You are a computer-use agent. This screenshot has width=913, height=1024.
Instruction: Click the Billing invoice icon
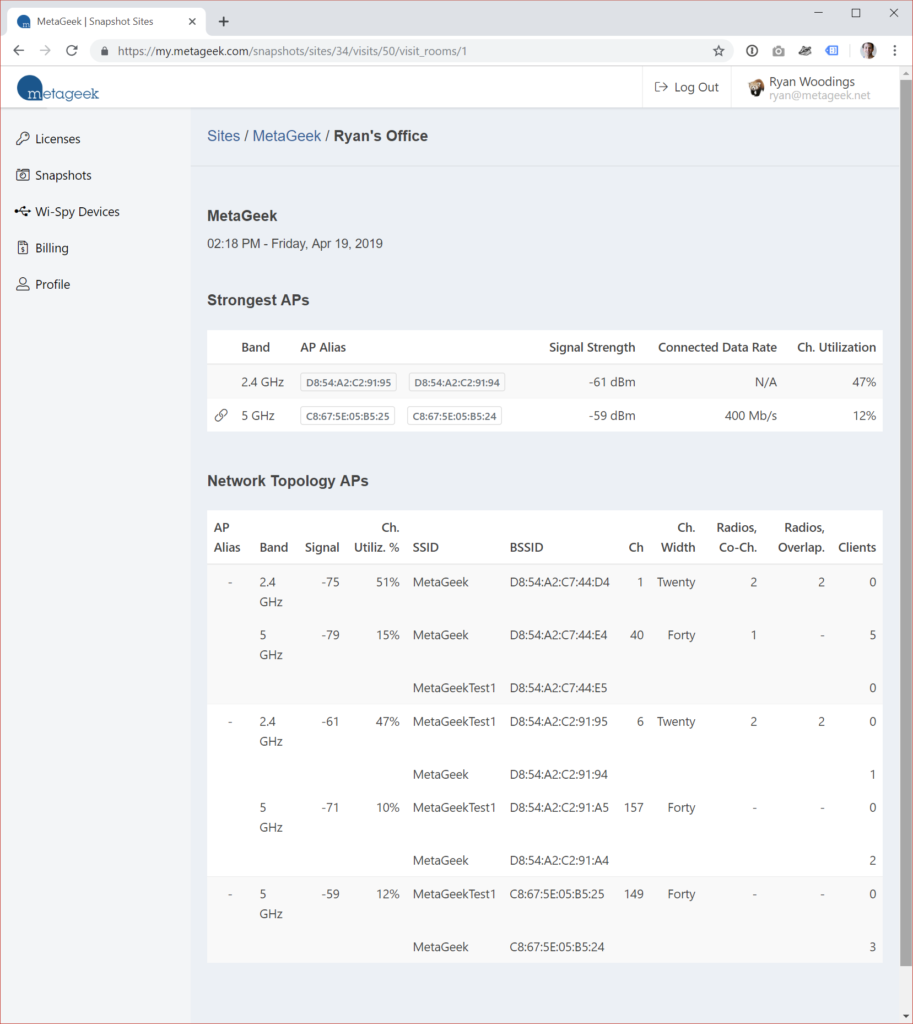[x=23, y=248]
